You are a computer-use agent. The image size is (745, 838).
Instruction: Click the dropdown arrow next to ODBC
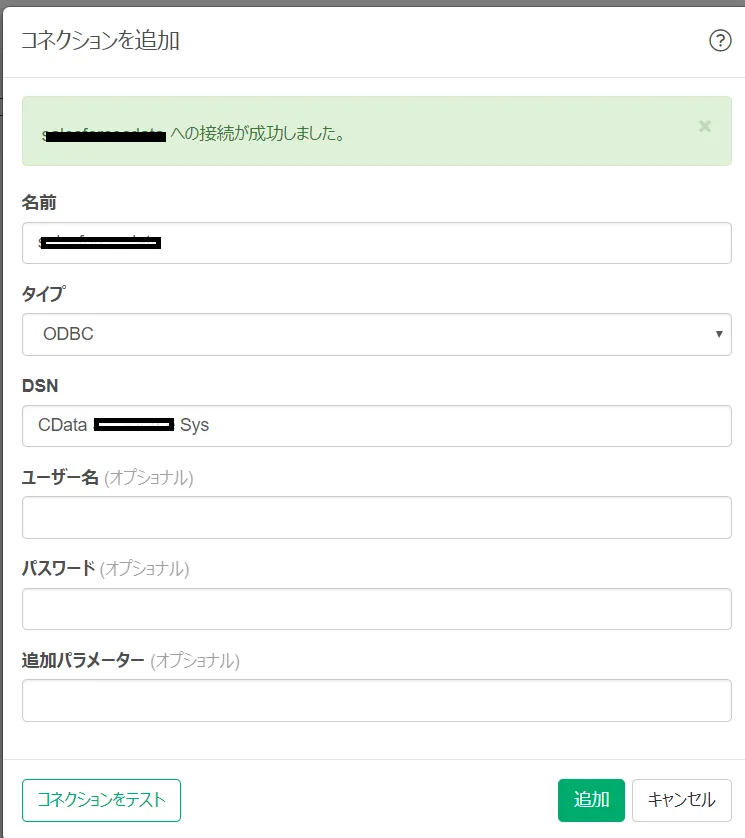[718, 334]
